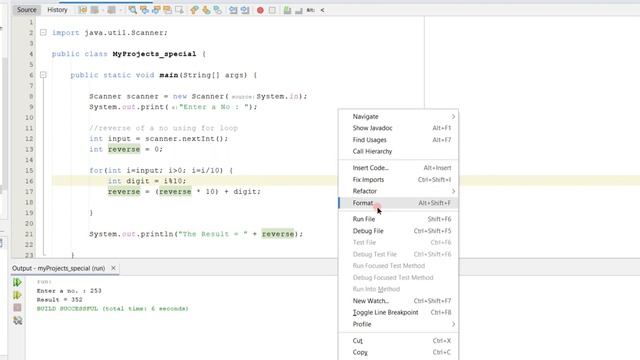Screen dimensions: 640x360
Task: Click the disabled Test File menu entry
Action: click(x=399, y=242)
